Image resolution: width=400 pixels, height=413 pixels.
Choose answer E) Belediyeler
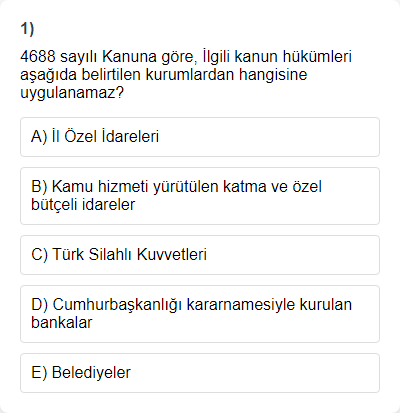pos(200,373)
